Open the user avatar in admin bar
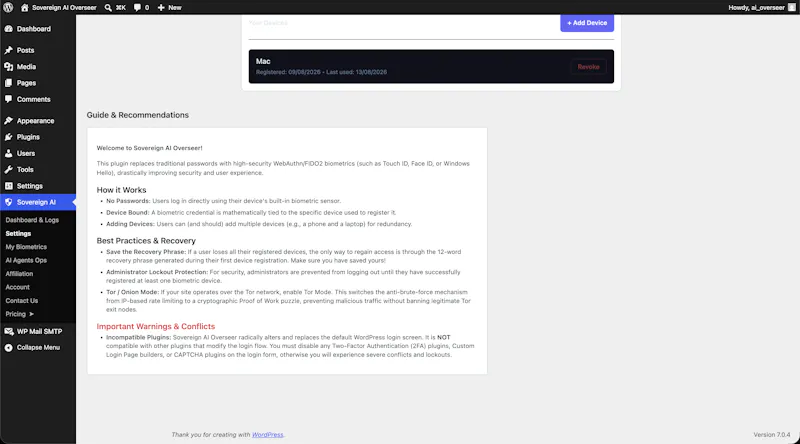This screenshot has width=800, height=444. click(x=792, y=8)
